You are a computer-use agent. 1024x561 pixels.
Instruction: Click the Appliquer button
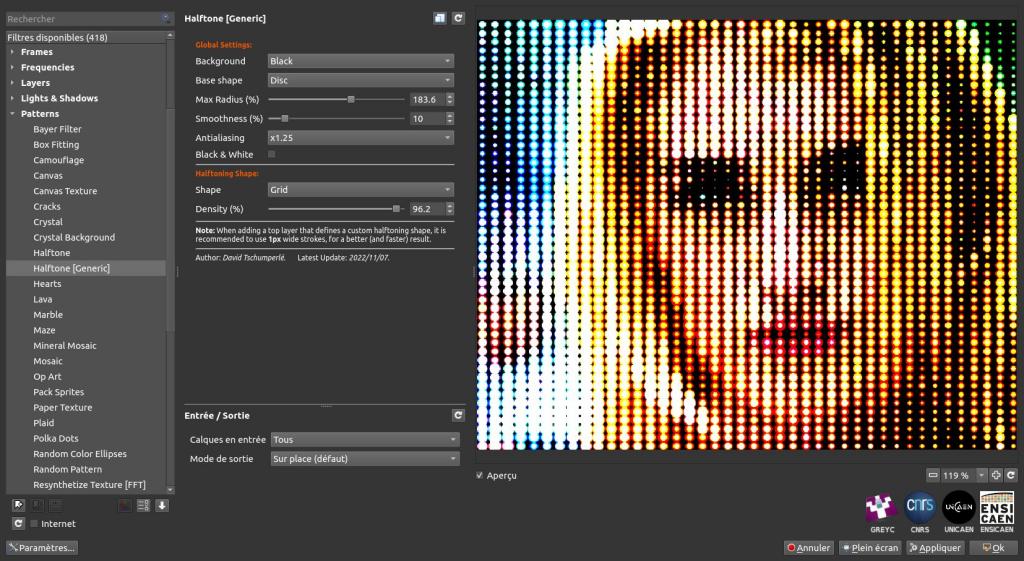click(x=935, y=548)
